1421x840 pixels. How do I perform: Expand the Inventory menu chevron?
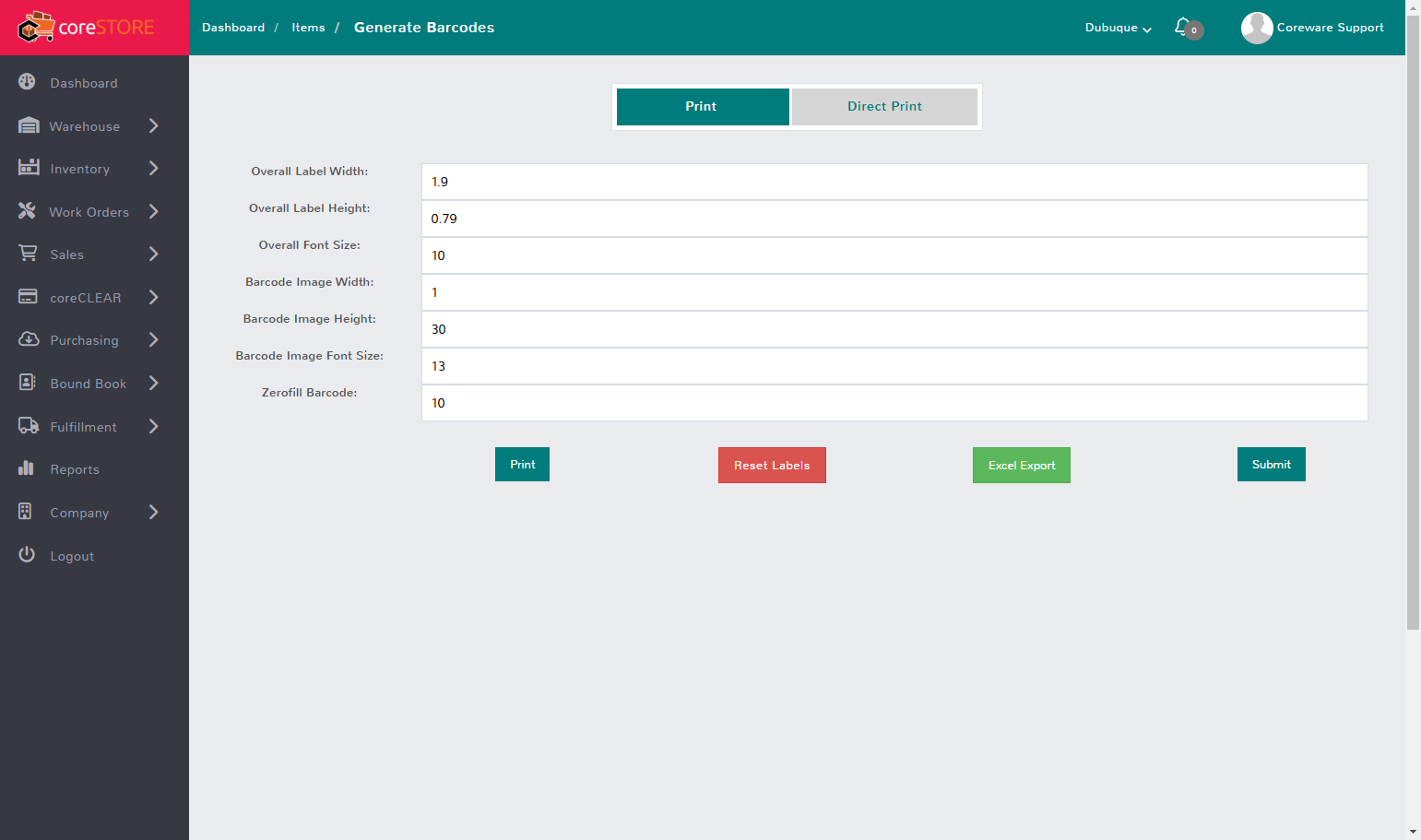pos(154,168)
